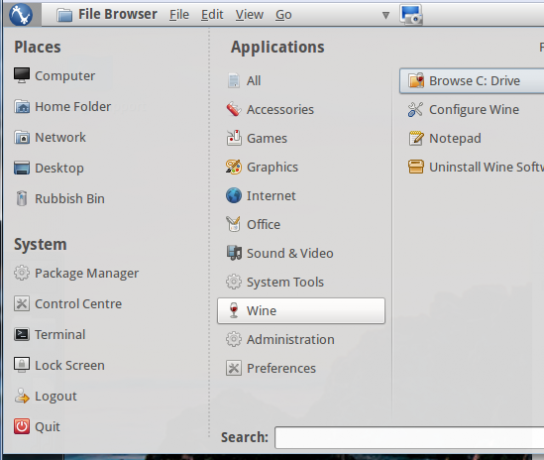
Task: Launch Configure Wine
Action: click(472, 110)
